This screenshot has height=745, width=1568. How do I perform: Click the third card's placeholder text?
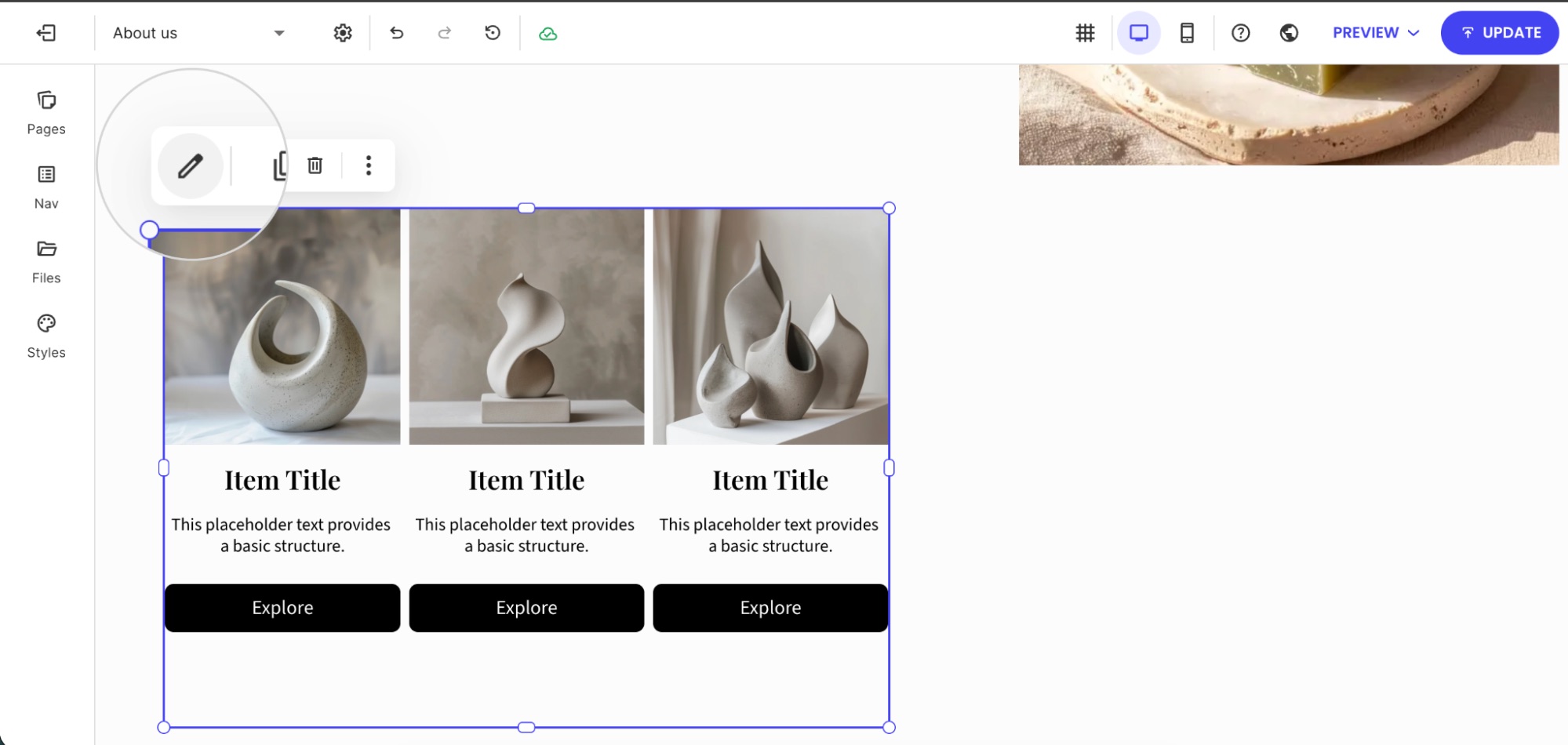click(x=769, y=535)
